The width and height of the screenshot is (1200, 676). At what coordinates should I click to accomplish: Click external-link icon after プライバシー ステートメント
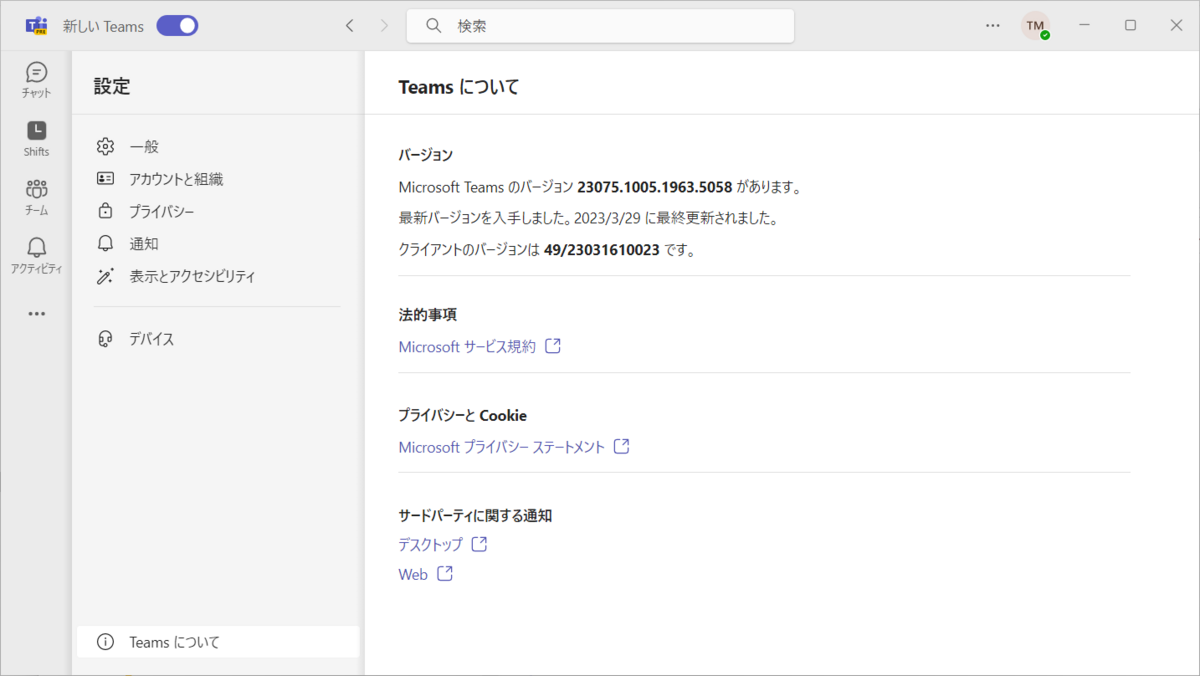click(x=621, y=446)
